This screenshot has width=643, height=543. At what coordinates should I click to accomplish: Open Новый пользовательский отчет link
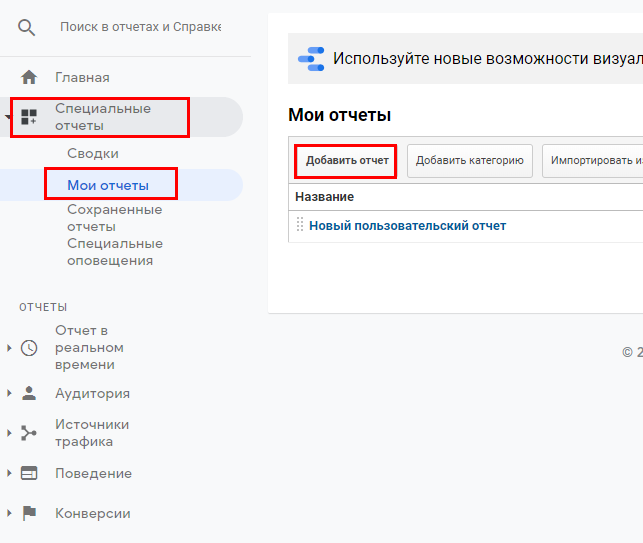[x=407, y=226]
